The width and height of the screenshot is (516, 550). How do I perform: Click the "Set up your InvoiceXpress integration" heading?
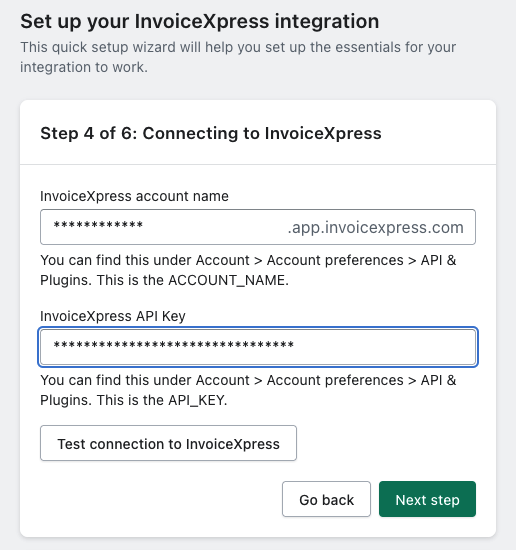click(x=200, y=21)
